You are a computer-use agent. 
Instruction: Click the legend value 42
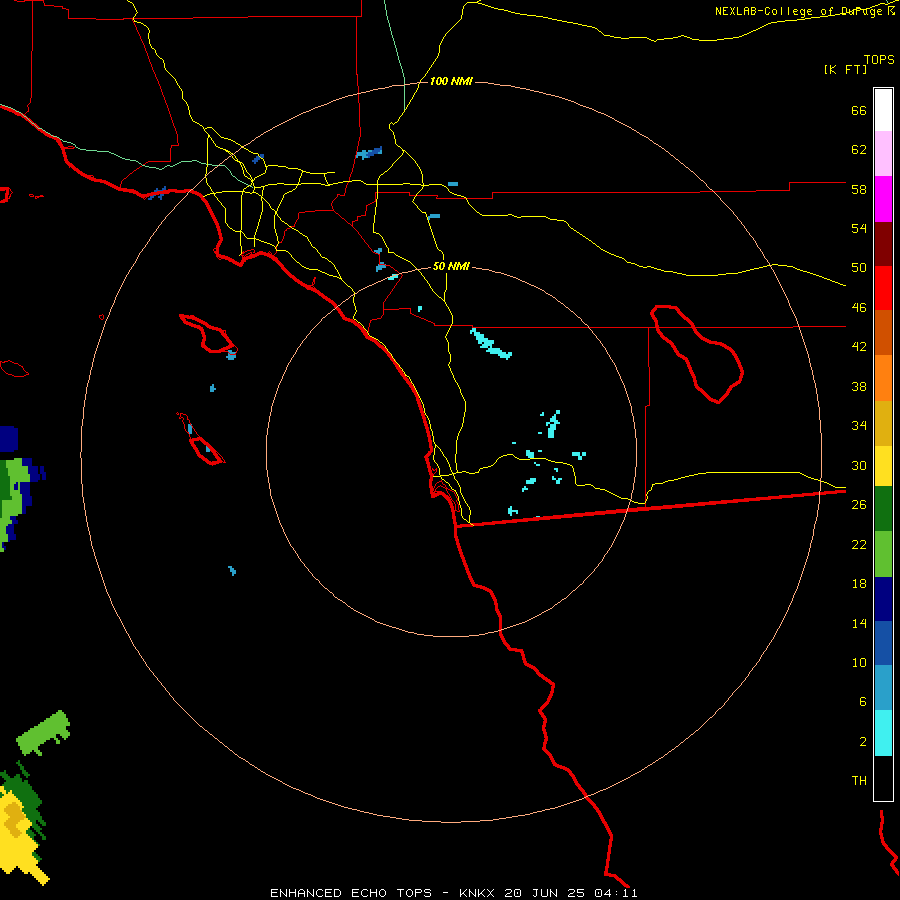(859, 347)
